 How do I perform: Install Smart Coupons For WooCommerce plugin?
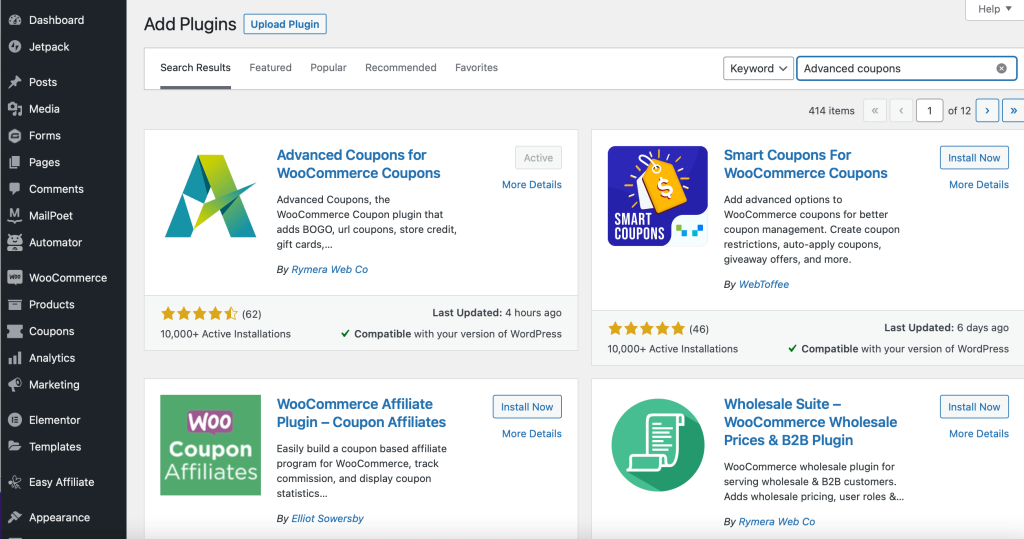pos(974,158)
